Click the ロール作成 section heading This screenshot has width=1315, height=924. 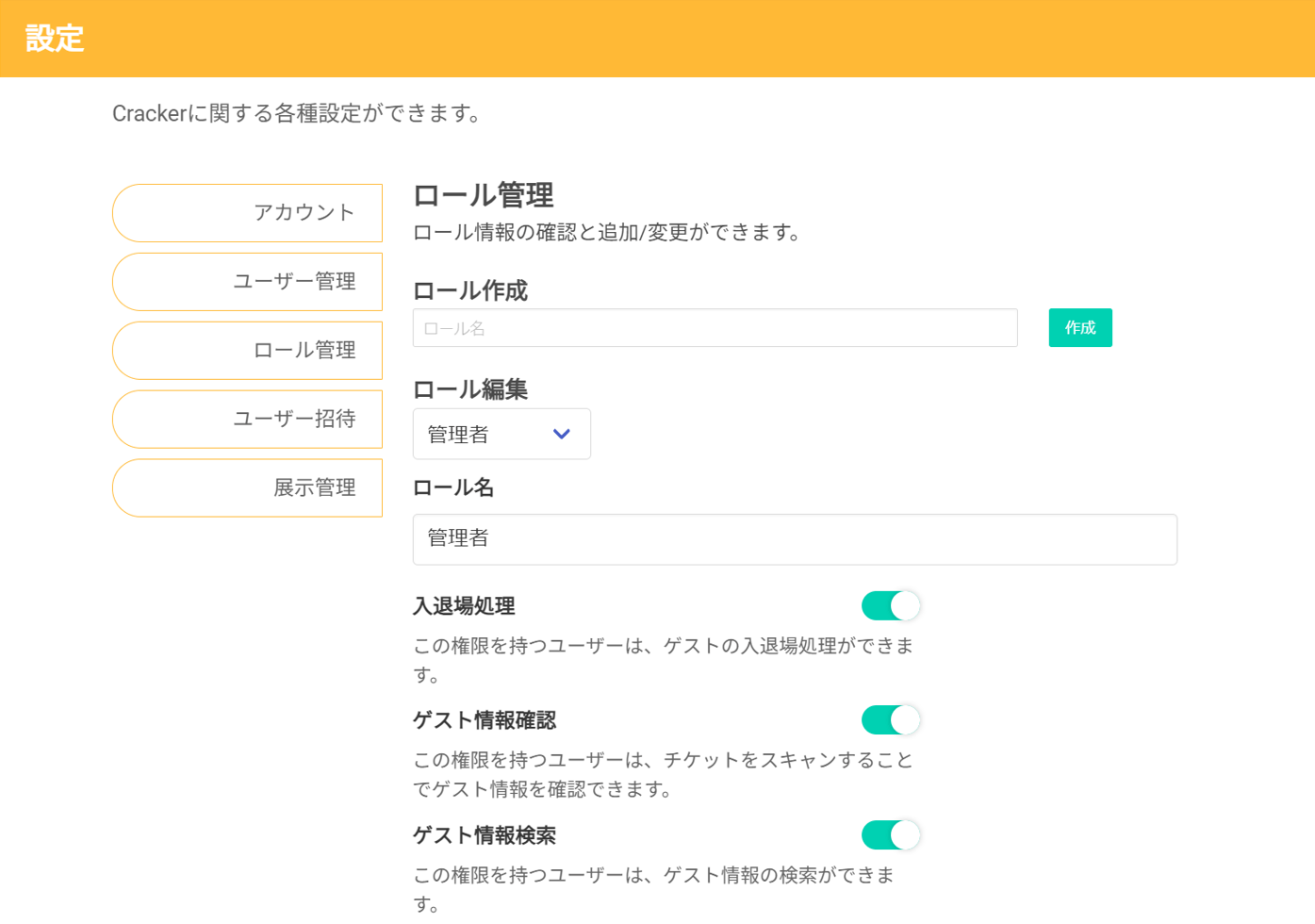pyautogui.click(x=470, y=290)
